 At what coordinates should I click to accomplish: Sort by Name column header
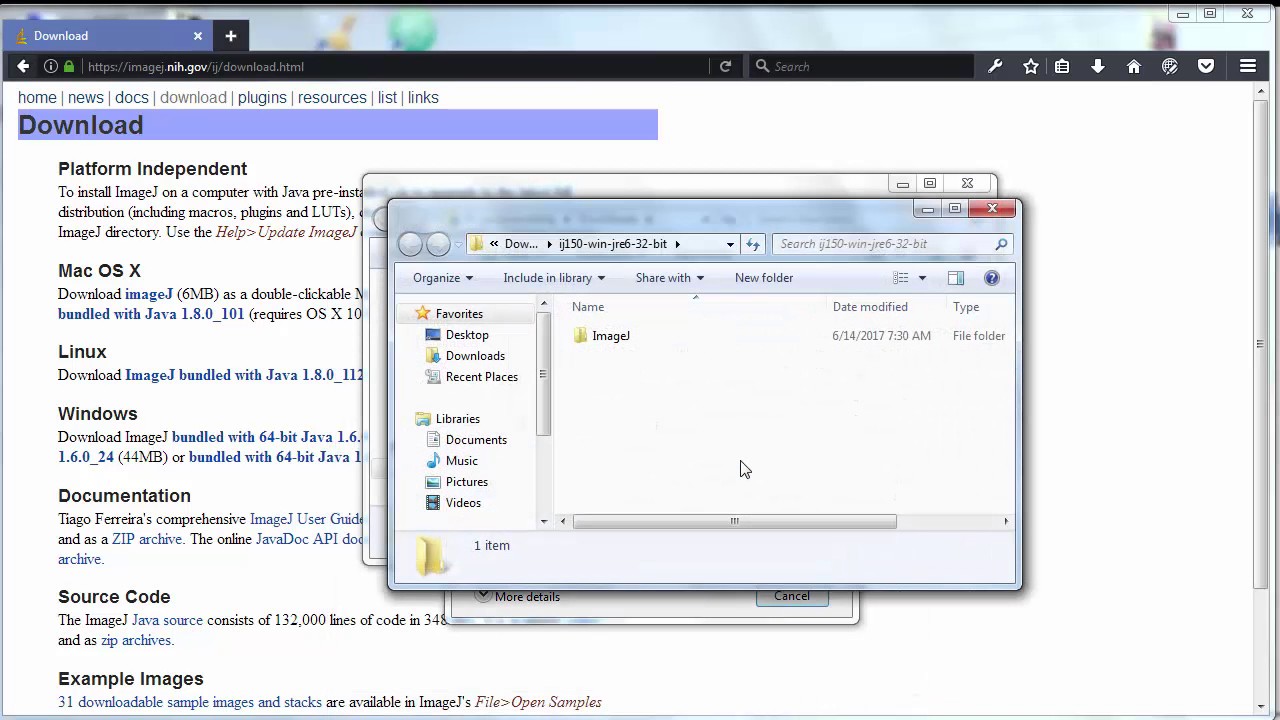click(x=588, y=307)
